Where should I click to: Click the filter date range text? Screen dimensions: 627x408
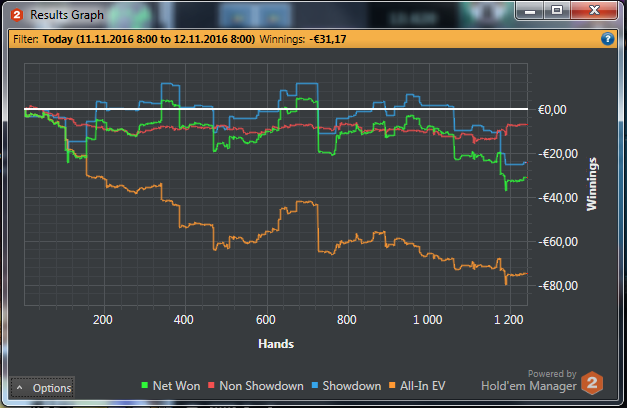pos(149,39)
